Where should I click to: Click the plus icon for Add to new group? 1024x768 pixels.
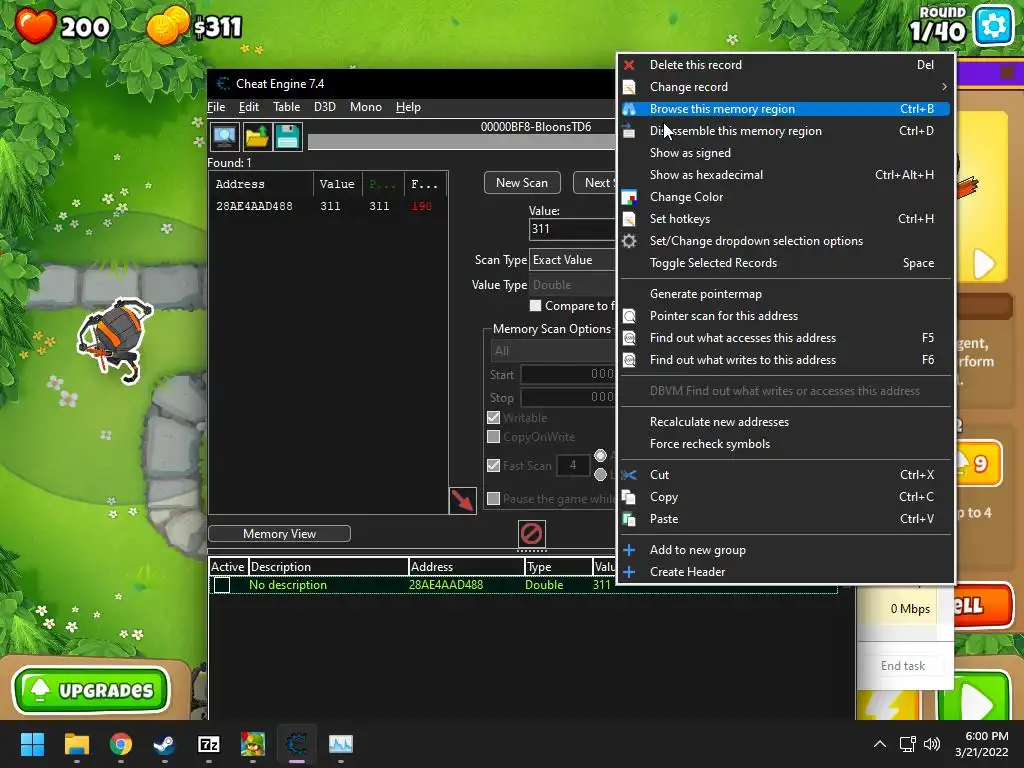(629, 550)
